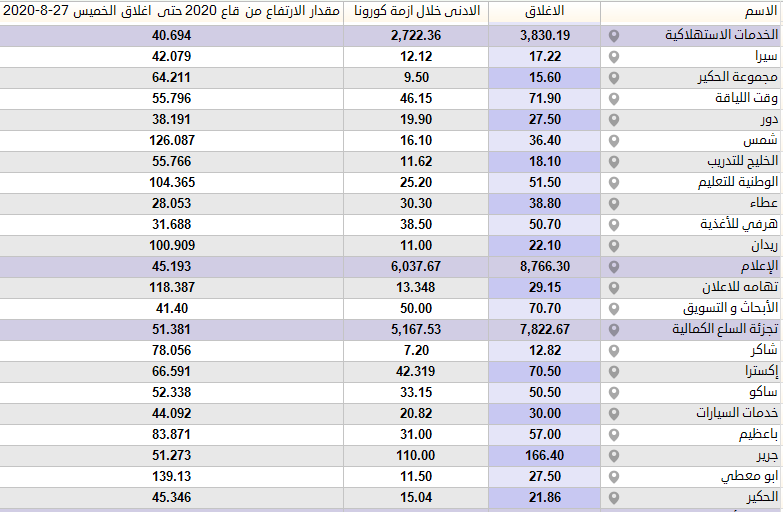This screenshot has height=512, width=783.
Task: Click the pin icon beside وقت اللياقة
Action: pyautogui.click(x=614, y=99)
